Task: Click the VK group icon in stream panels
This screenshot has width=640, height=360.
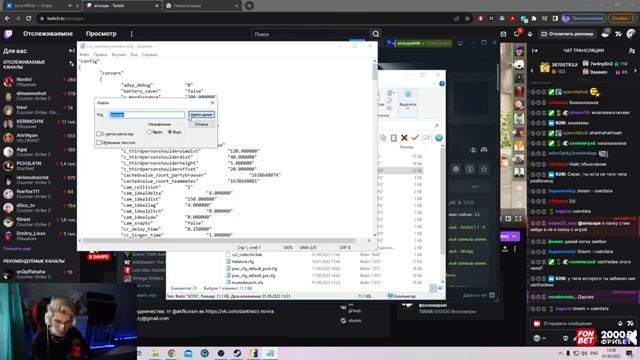Action: click(x=343, y=307)
